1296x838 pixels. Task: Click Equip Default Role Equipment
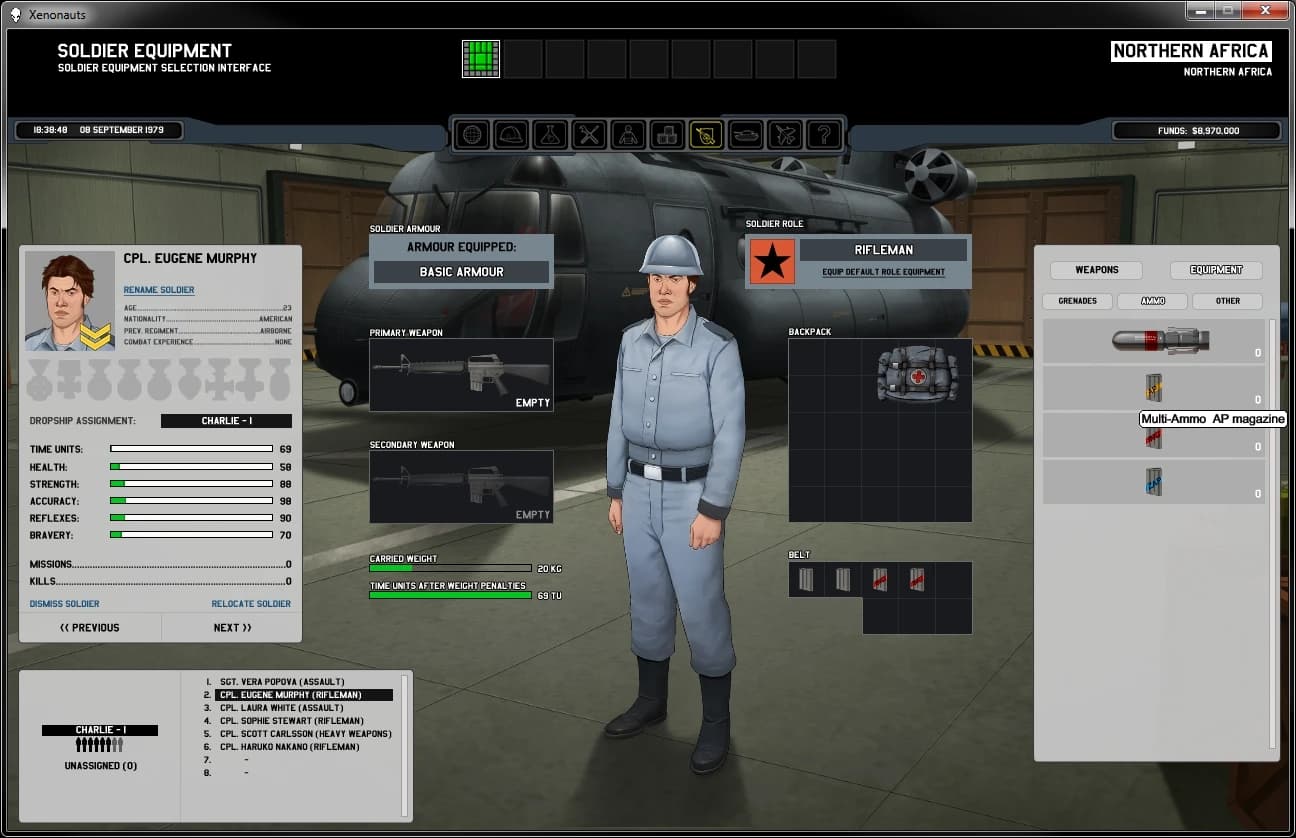884,272
